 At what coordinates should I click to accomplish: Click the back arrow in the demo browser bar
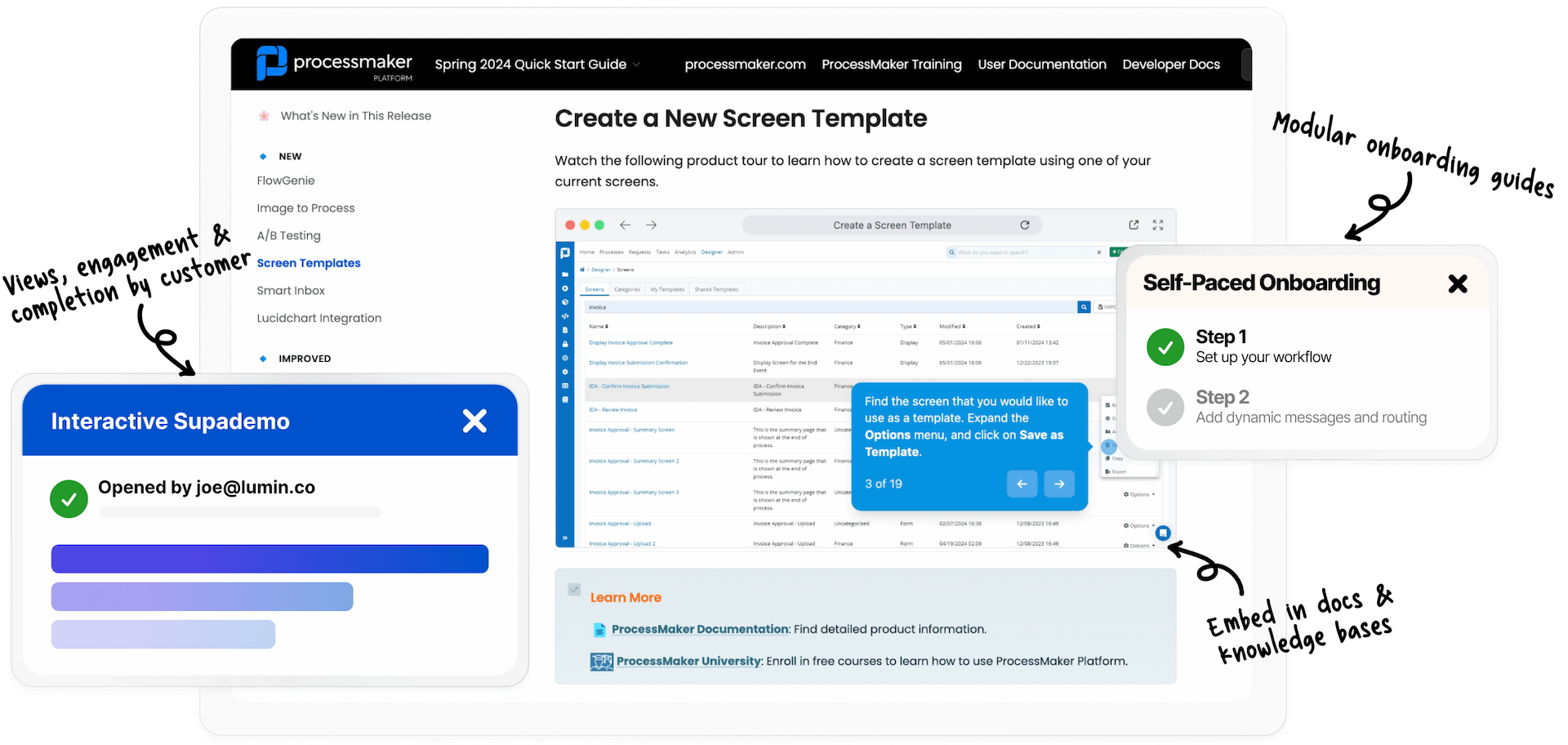(x=625, y=225)
